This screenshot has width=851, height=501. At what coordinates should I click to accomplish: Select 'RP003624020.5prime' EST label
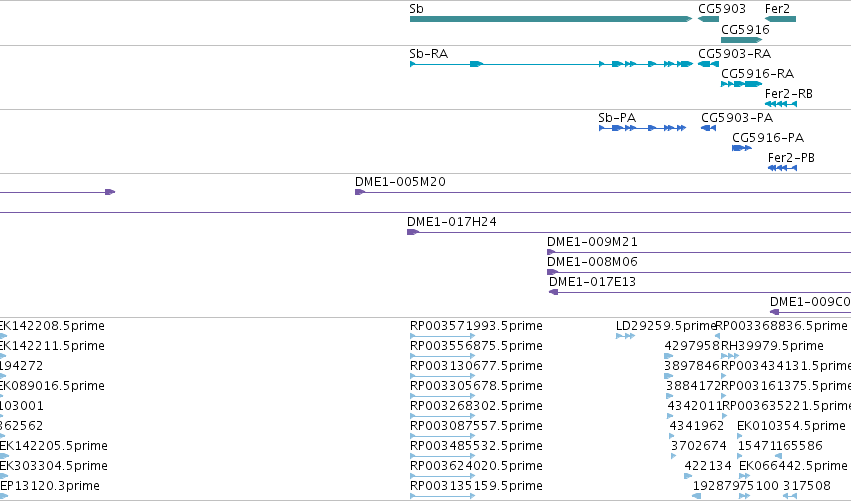tap(476, 466)
